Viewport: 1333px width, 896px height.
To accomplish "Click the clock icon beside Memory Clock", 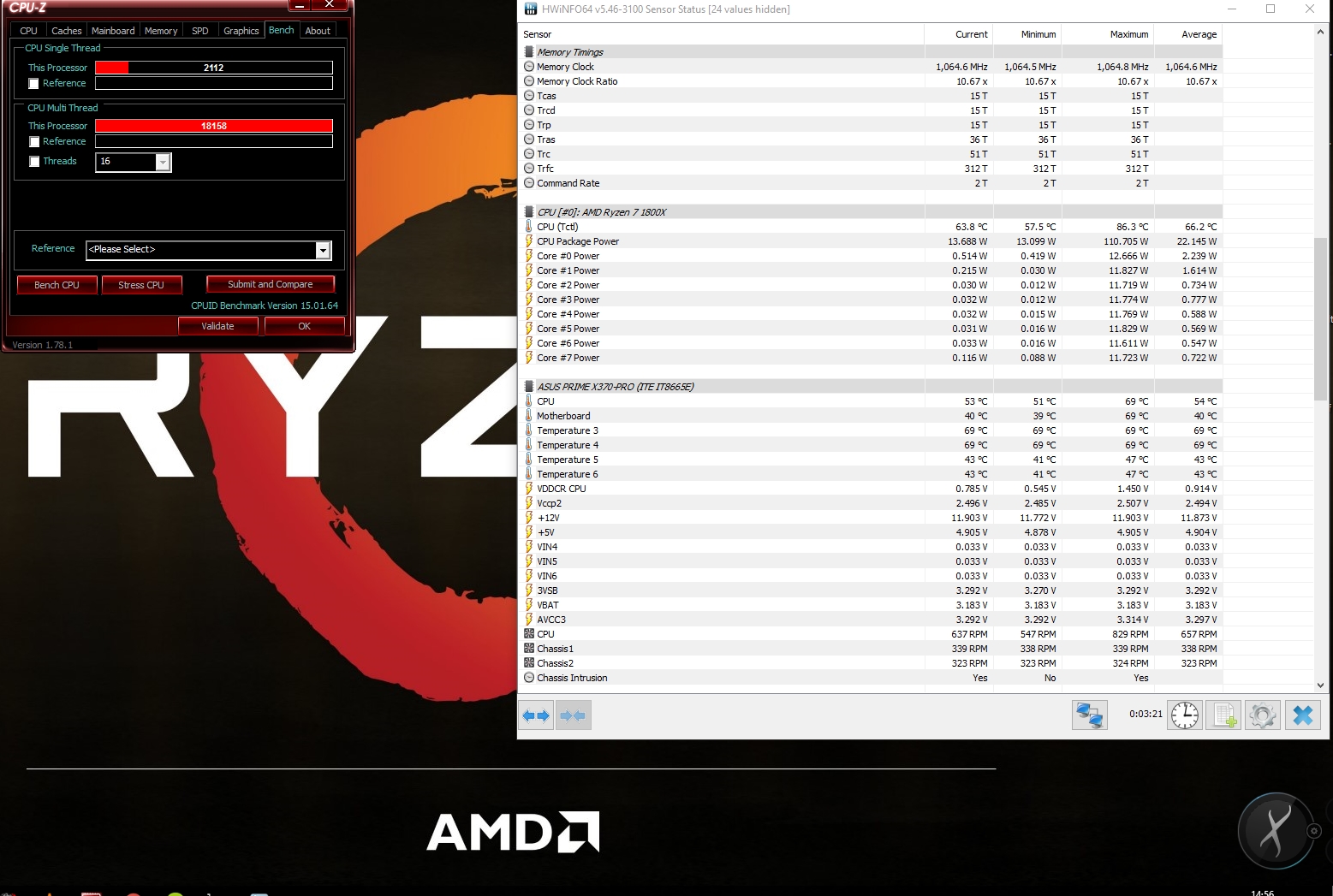I will coord(529,67).
